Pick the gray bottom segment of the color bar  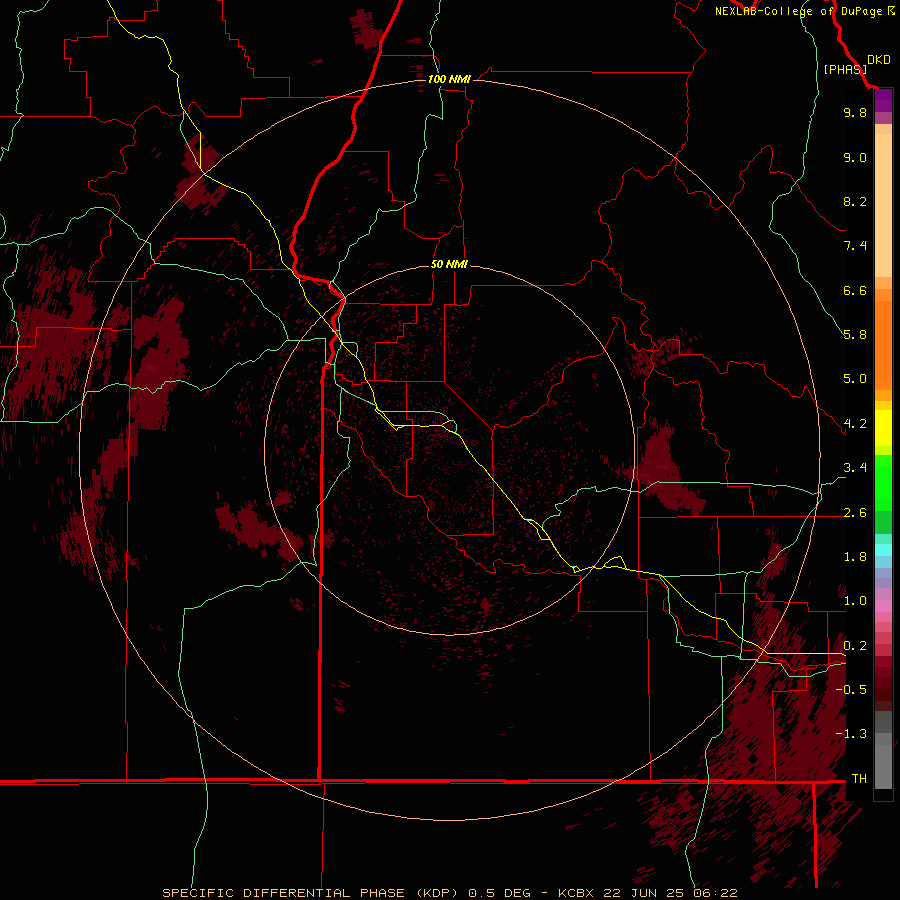pyautogui.click(x=883, y=766)
